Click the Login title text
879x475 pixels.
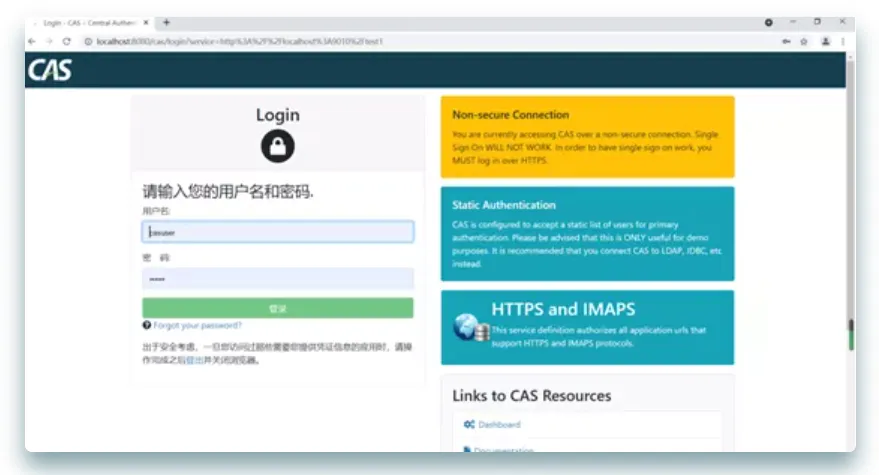(278, 115)
